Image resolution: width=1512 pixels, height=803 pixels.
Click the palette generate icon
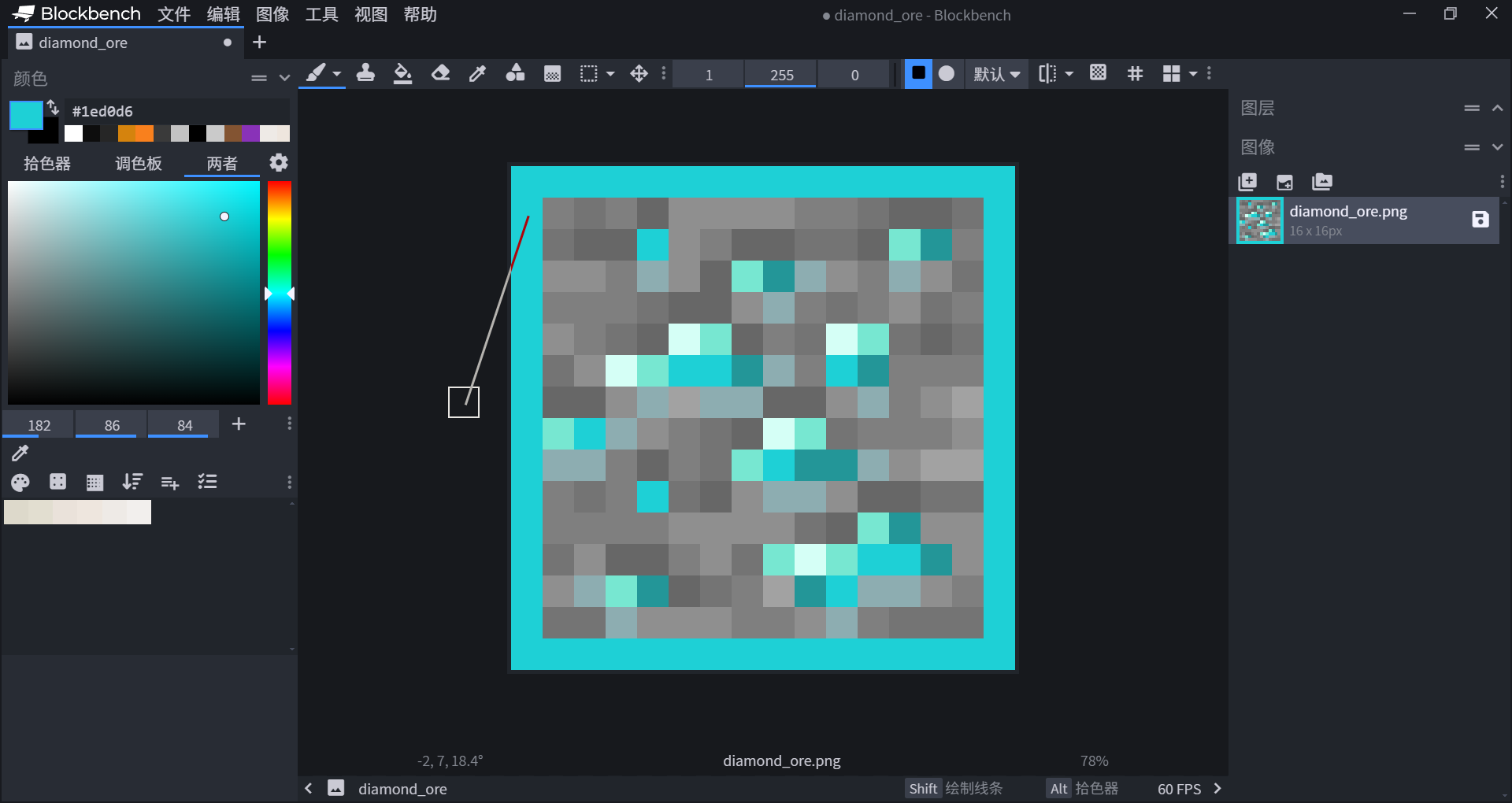(20, 482)
